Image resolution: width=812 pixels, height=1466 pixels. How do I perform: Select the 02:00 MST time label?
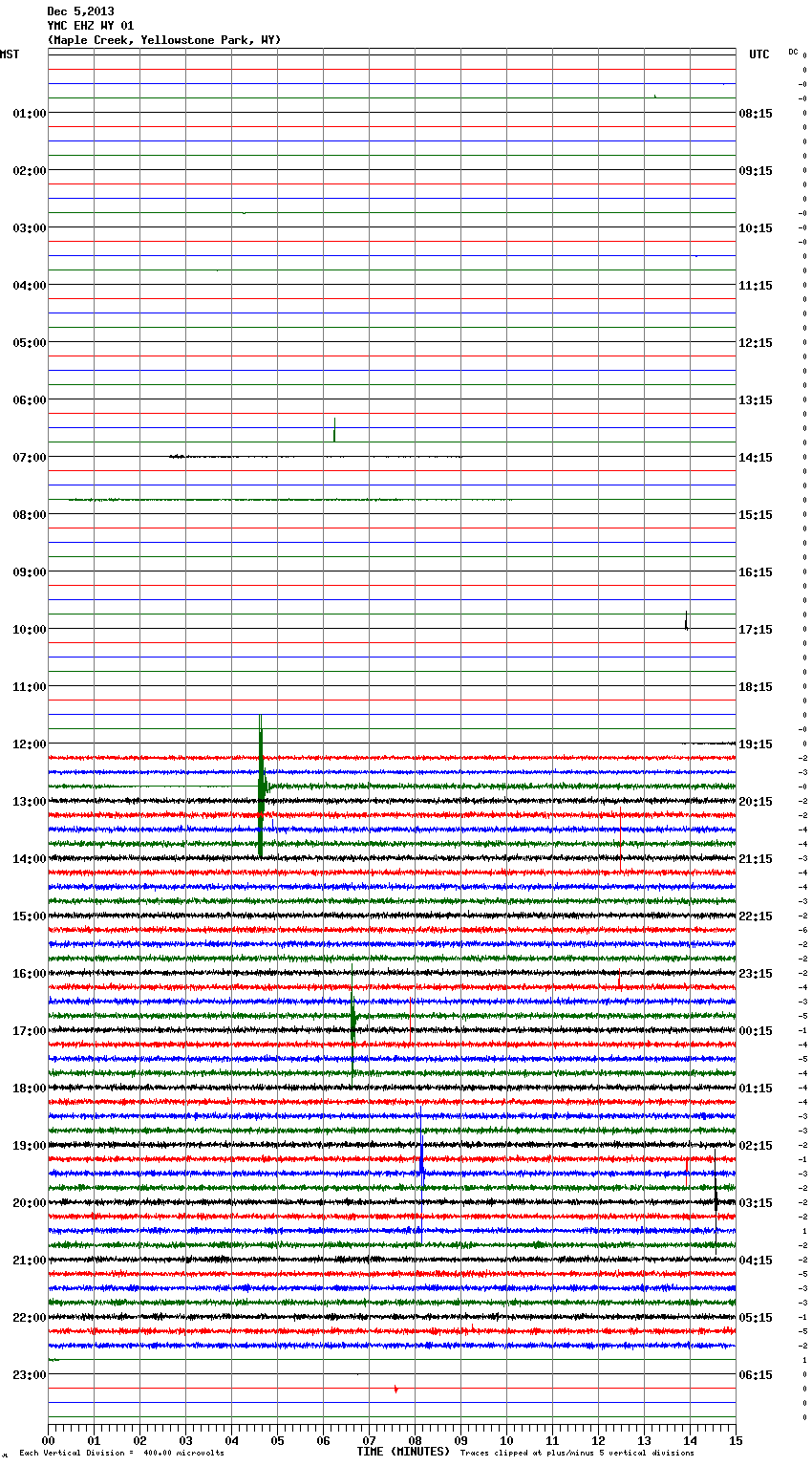pos(29,171)
